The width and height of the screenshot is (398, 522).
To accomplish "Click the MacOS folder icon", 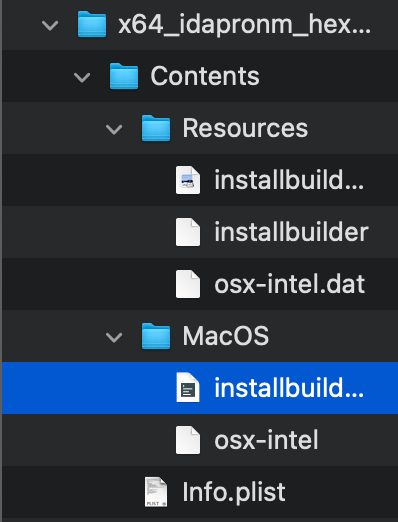I will [156, 336].
